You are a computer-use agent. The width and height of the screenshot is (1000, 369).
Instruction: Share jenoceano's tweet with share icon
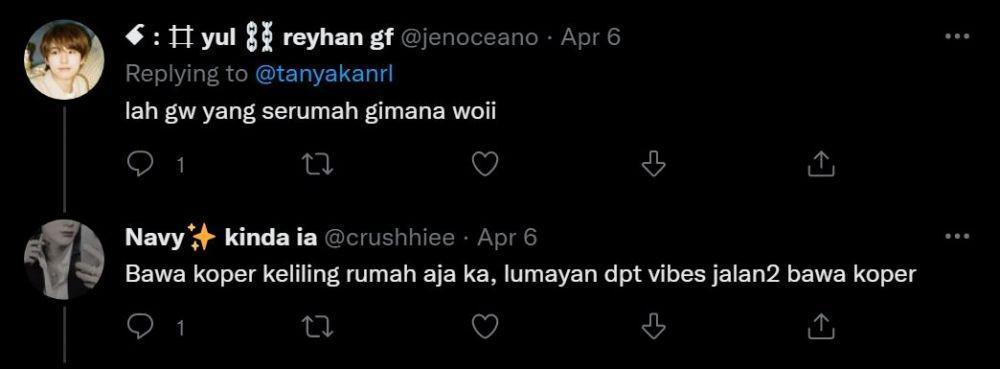click(821, 165)
